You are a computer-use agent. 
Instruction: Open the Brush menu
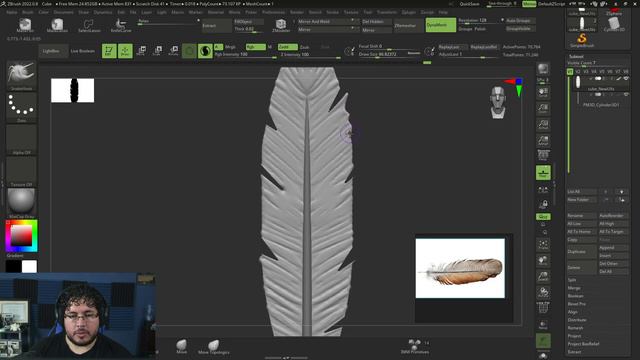tap(28, 12)
